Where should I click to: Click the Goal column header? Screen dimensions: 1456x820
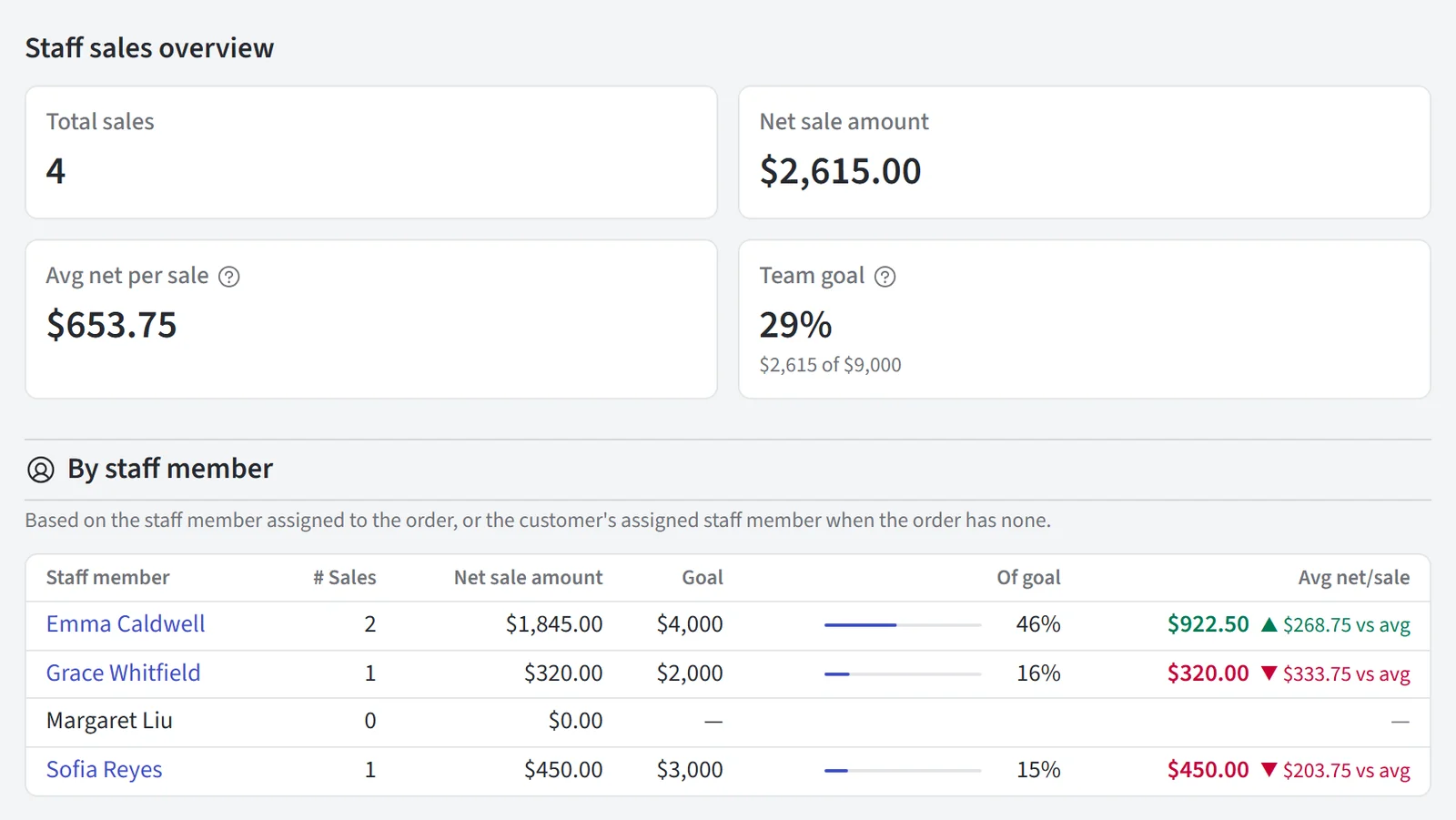point(703,578)
